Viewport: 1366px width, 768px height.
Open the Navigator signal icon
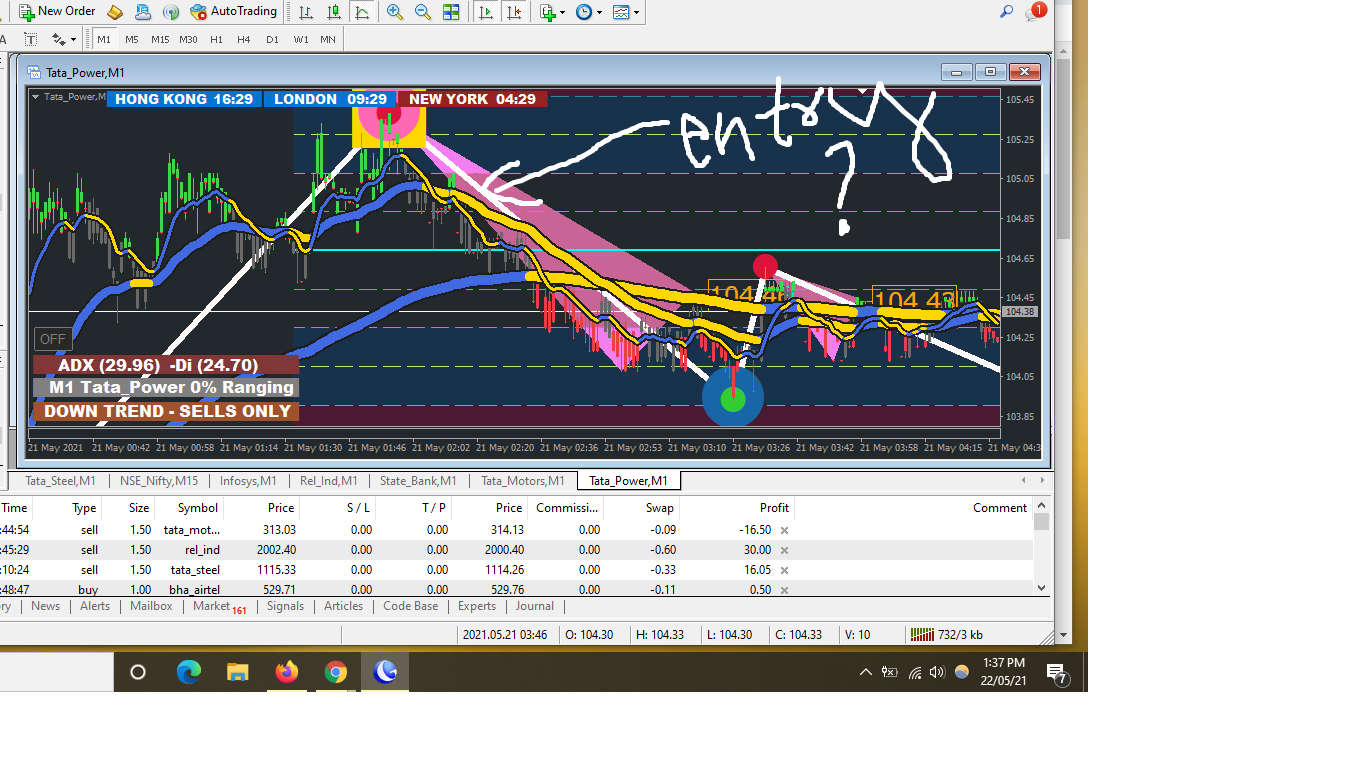171,12
